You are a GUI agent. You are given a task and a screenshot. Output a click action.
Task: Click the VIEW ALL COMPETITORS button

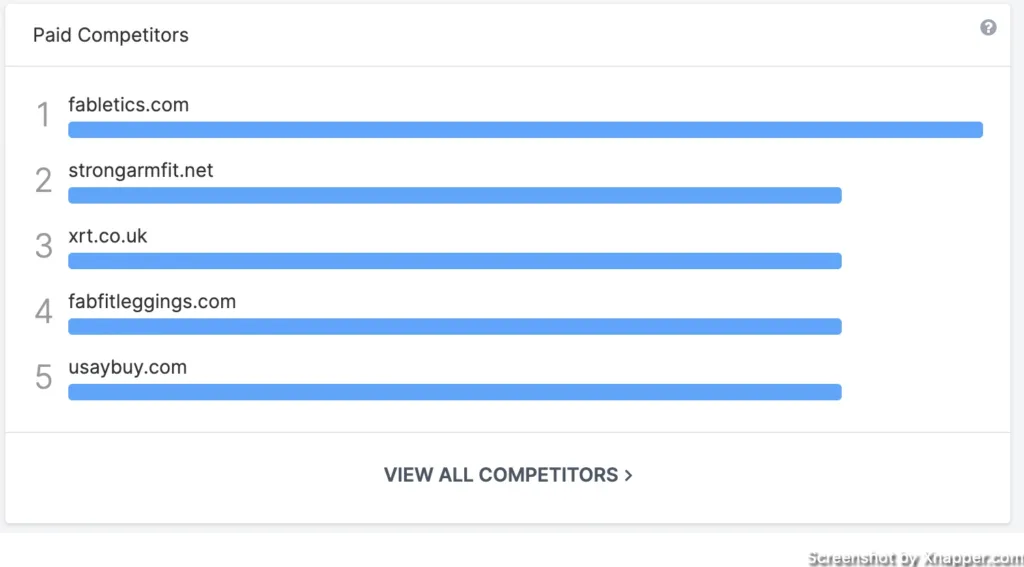[507, 475]
